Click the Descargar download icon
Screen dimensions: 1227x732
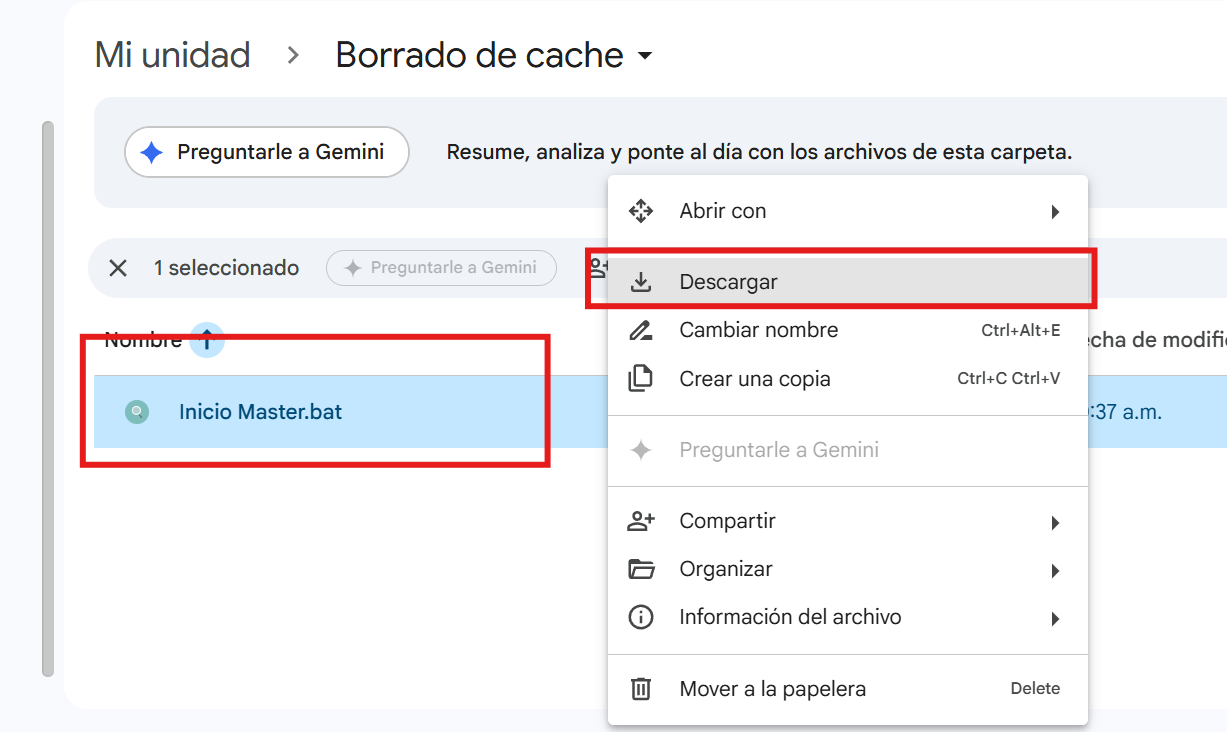(641, 283)
